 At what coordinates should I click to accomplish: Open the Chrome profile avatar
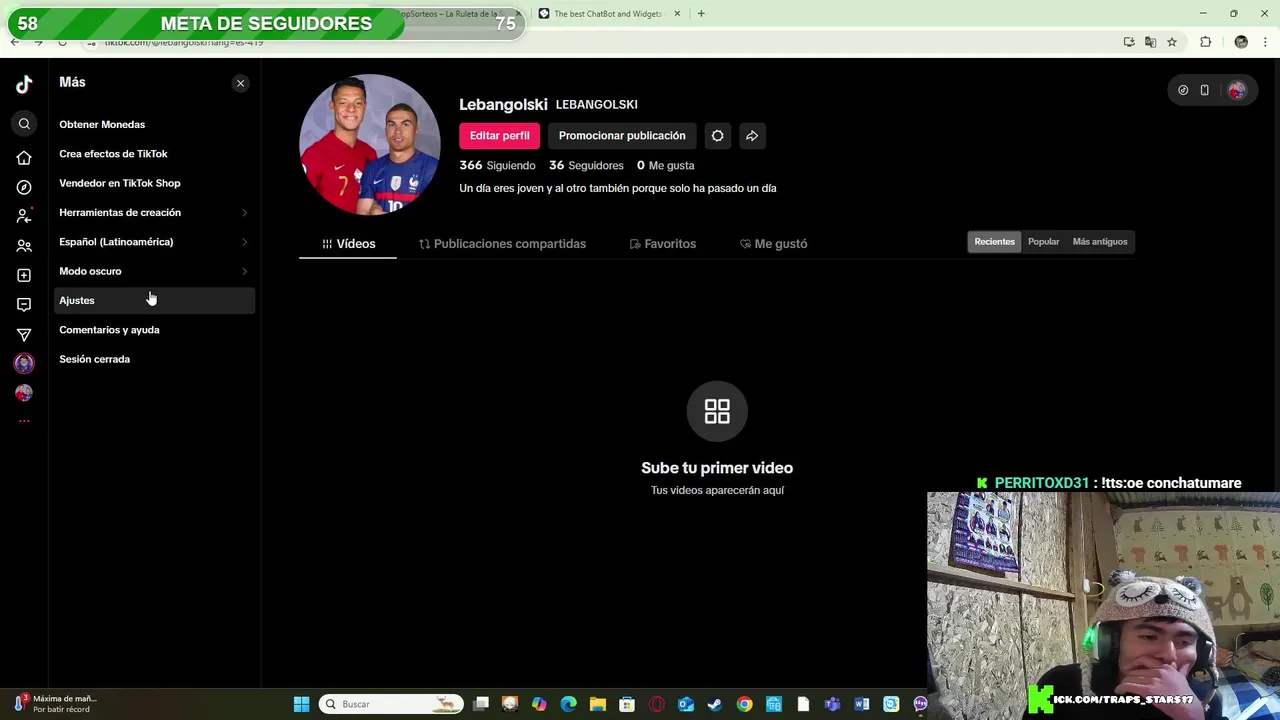click(x=1241, y=42)
